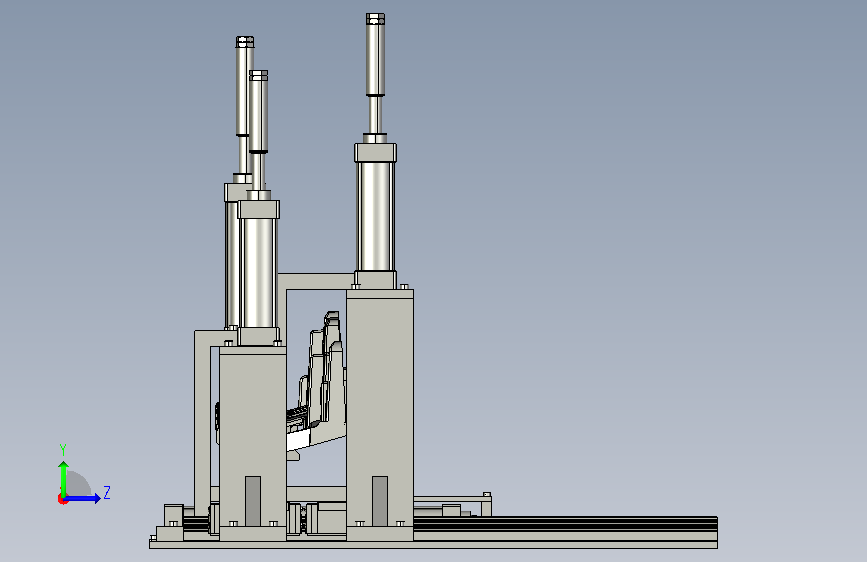Click the red X axis origin of the triad
Viewport: 867px width, 562px height.
pyautogui.click(x=62, y=499)
